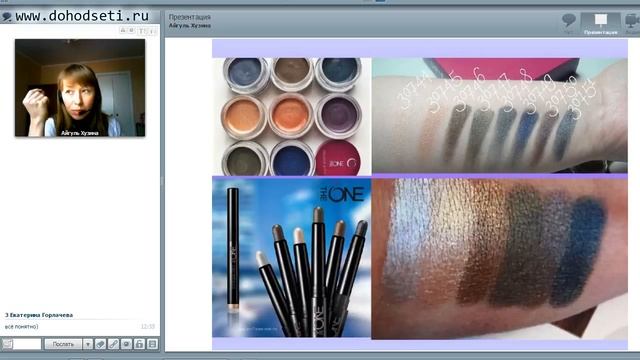The height and width of the screenshot is (360, 640).
Task: Click the link chain icon in chat toolbar
Action: point(113,344)
